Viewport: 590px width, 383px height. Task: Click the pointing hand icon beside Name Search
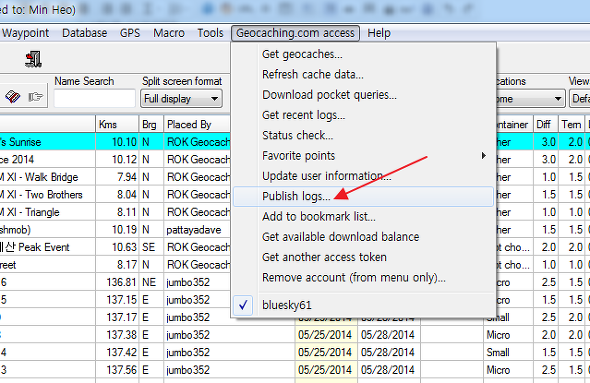coord(36,97)
